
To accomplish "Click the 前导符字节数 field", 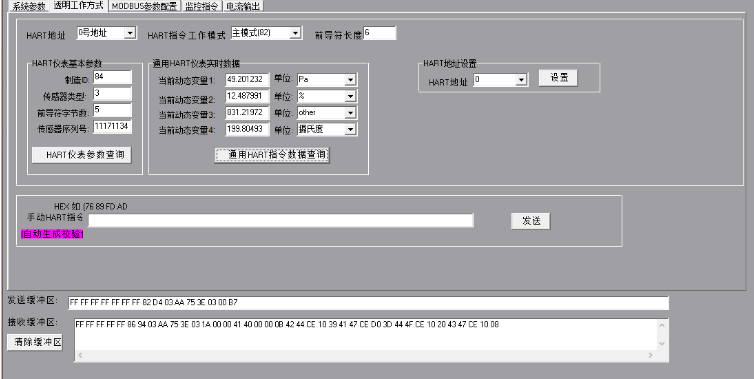I will pos(113,110).
